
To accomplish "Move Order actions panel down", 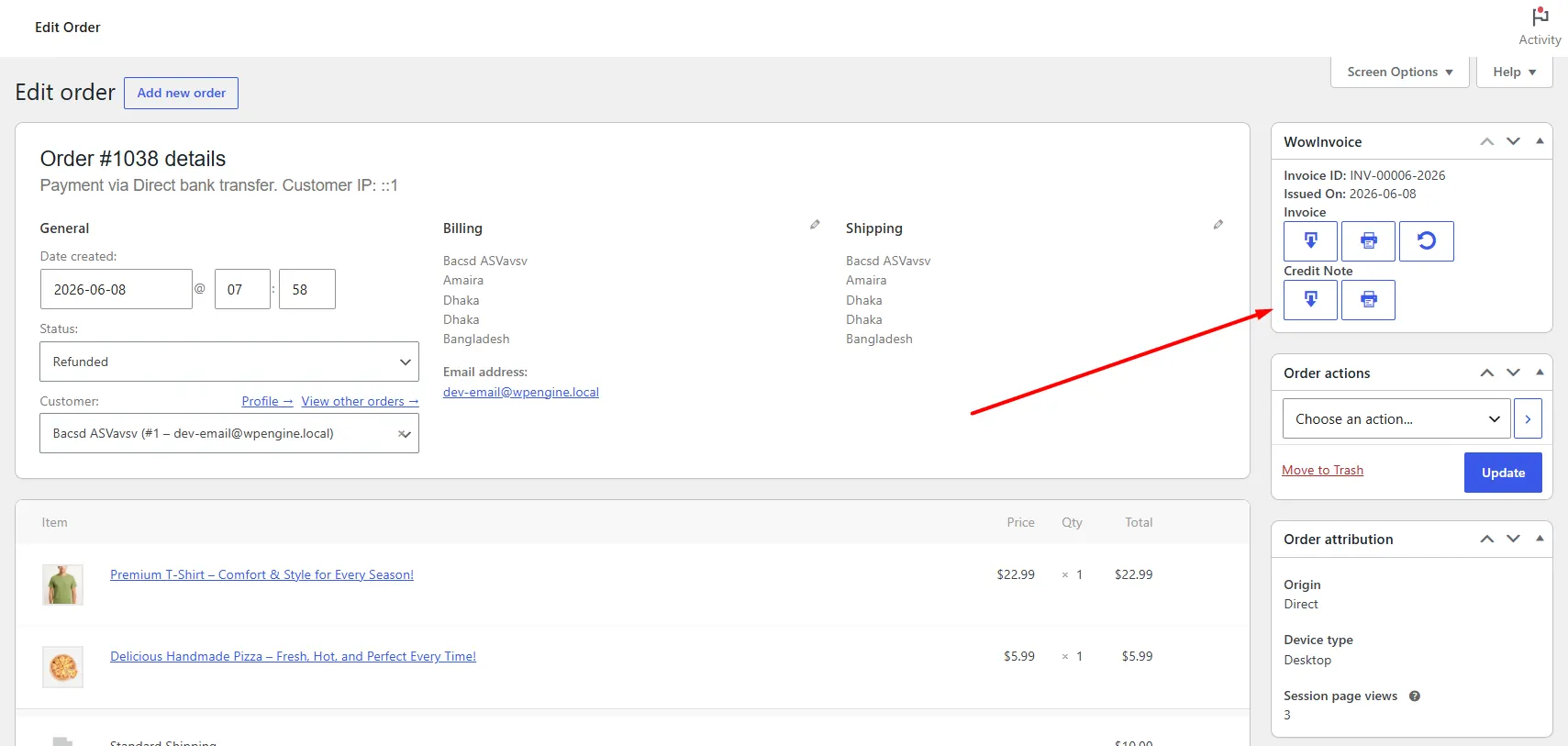I will pyautogui.click(x=1513, y=373).
